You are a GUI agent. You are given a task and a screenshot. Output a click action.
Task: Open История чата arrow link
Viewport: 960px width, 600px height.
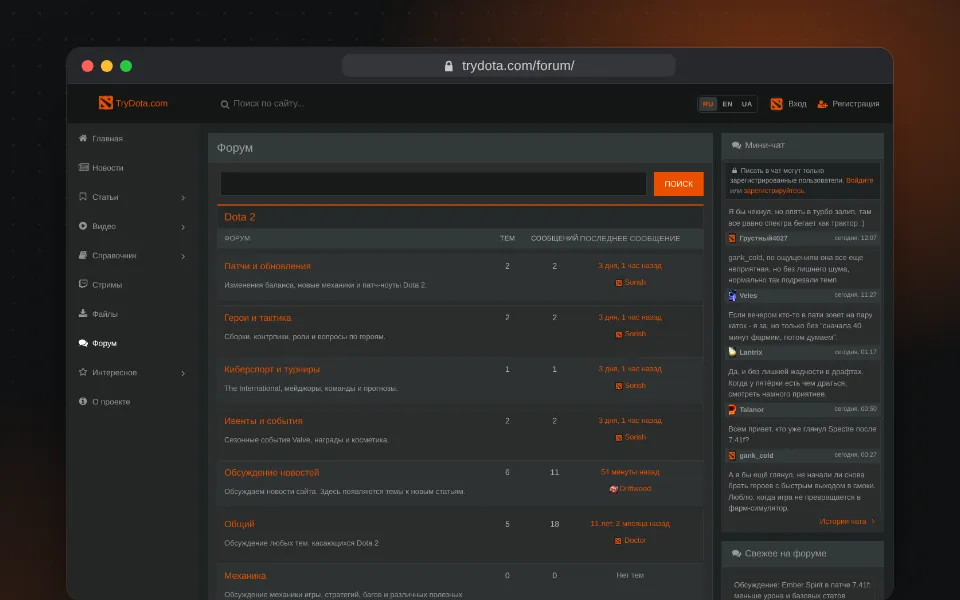tap(847, 522)
